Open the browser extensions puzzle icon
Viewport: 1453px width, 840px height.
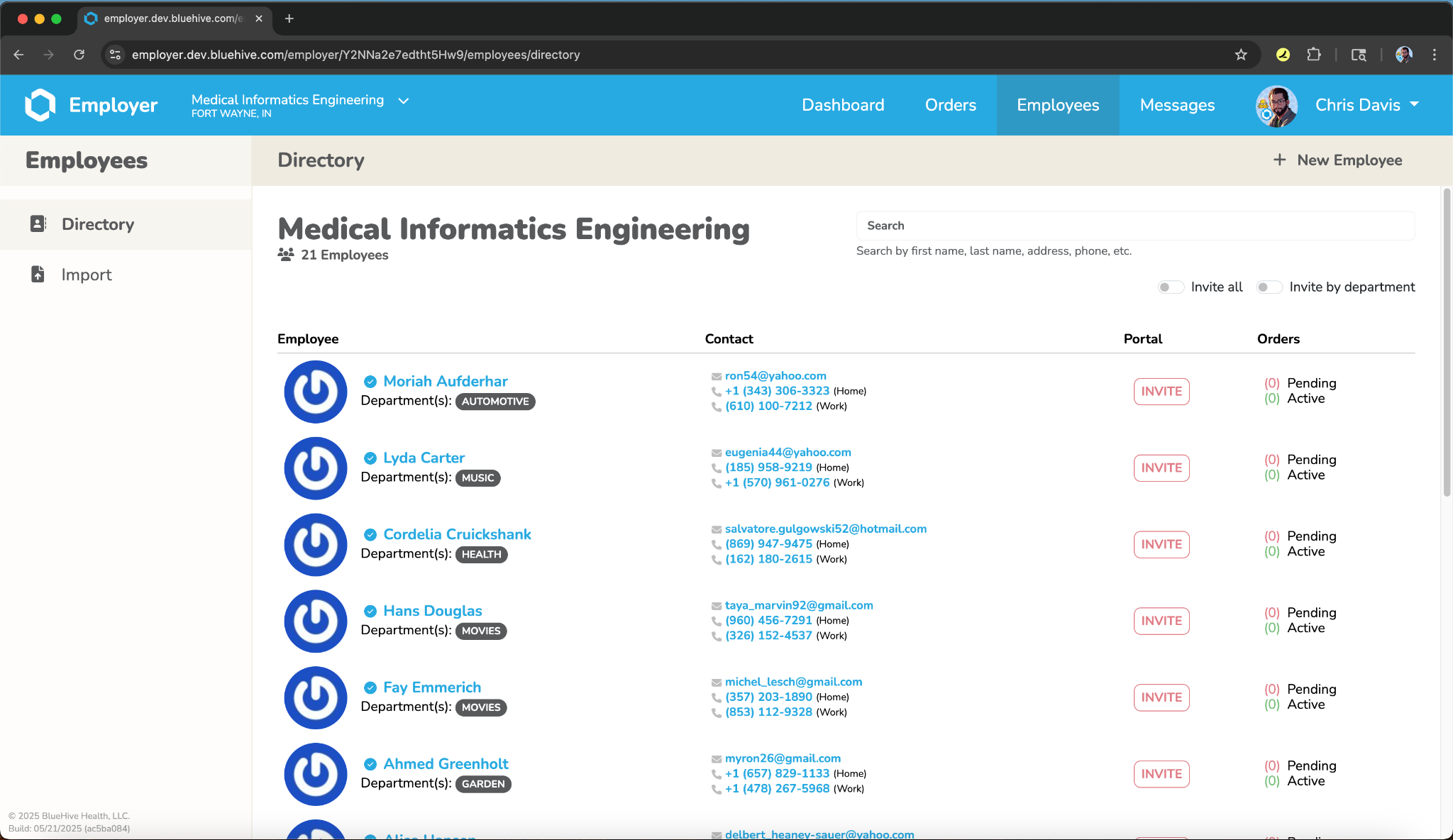coord(1313,55)
